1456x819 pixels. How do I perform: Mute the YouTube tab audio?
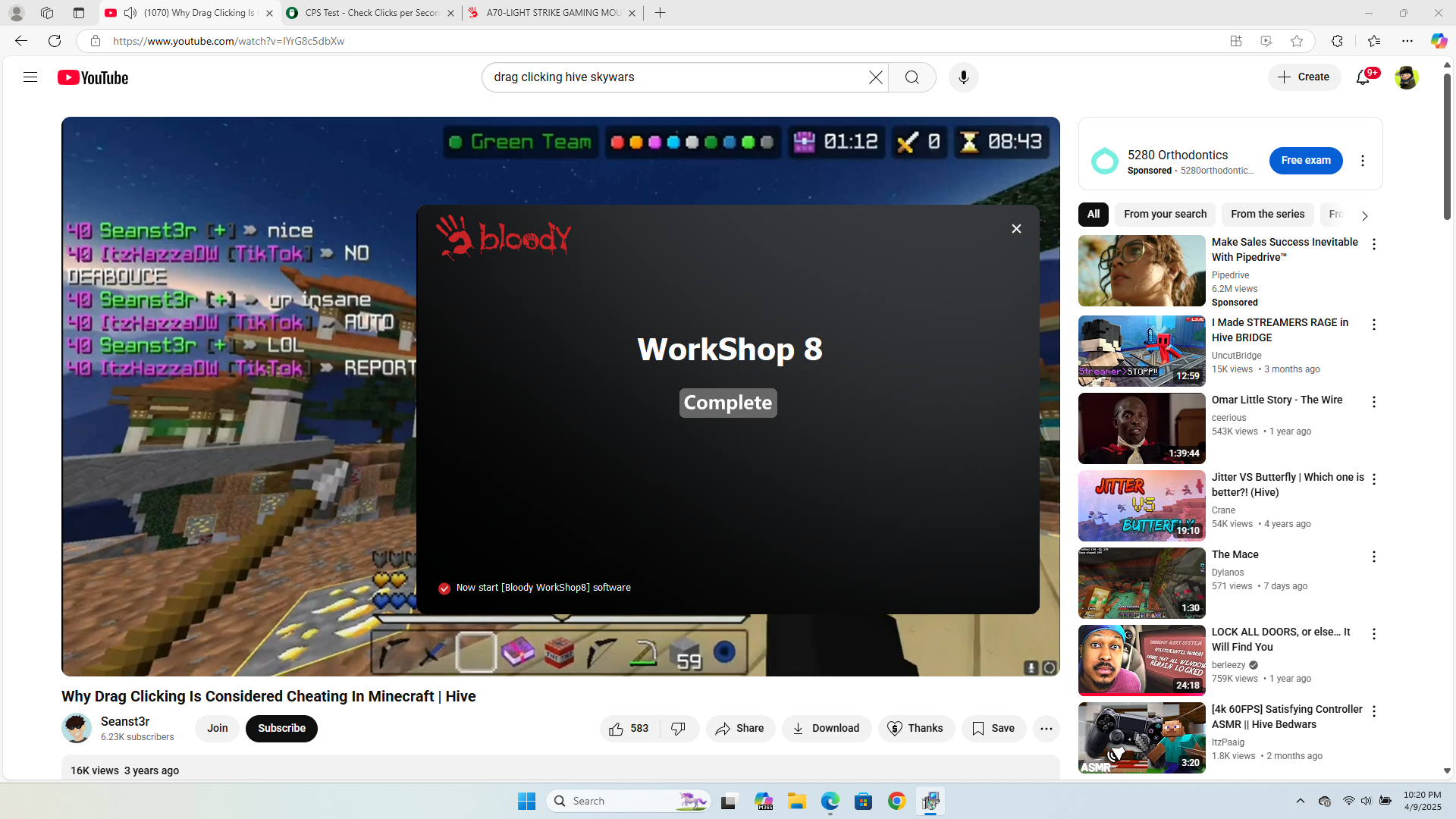click(x=130, y=13)
